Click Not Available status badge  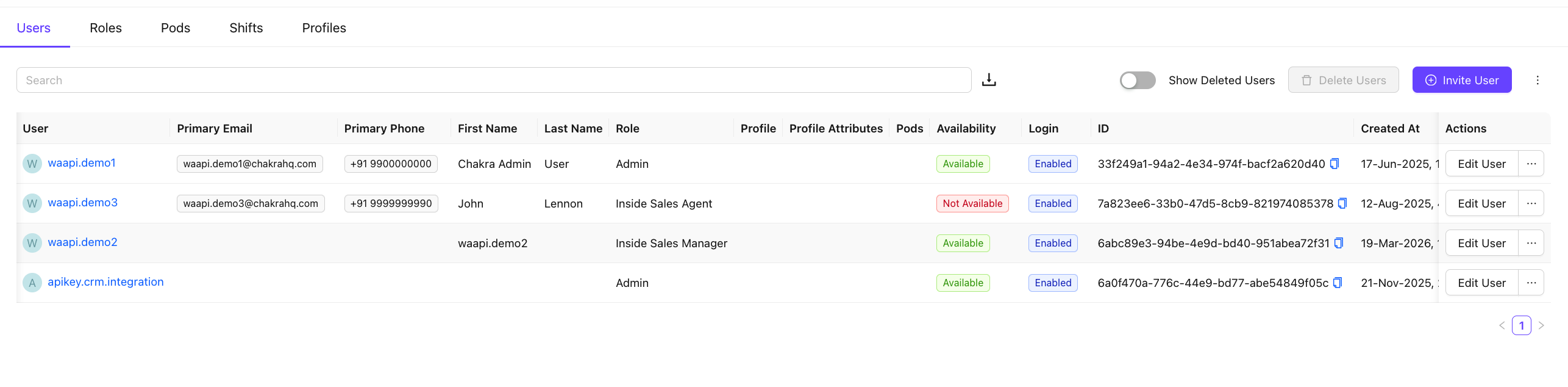972,203
